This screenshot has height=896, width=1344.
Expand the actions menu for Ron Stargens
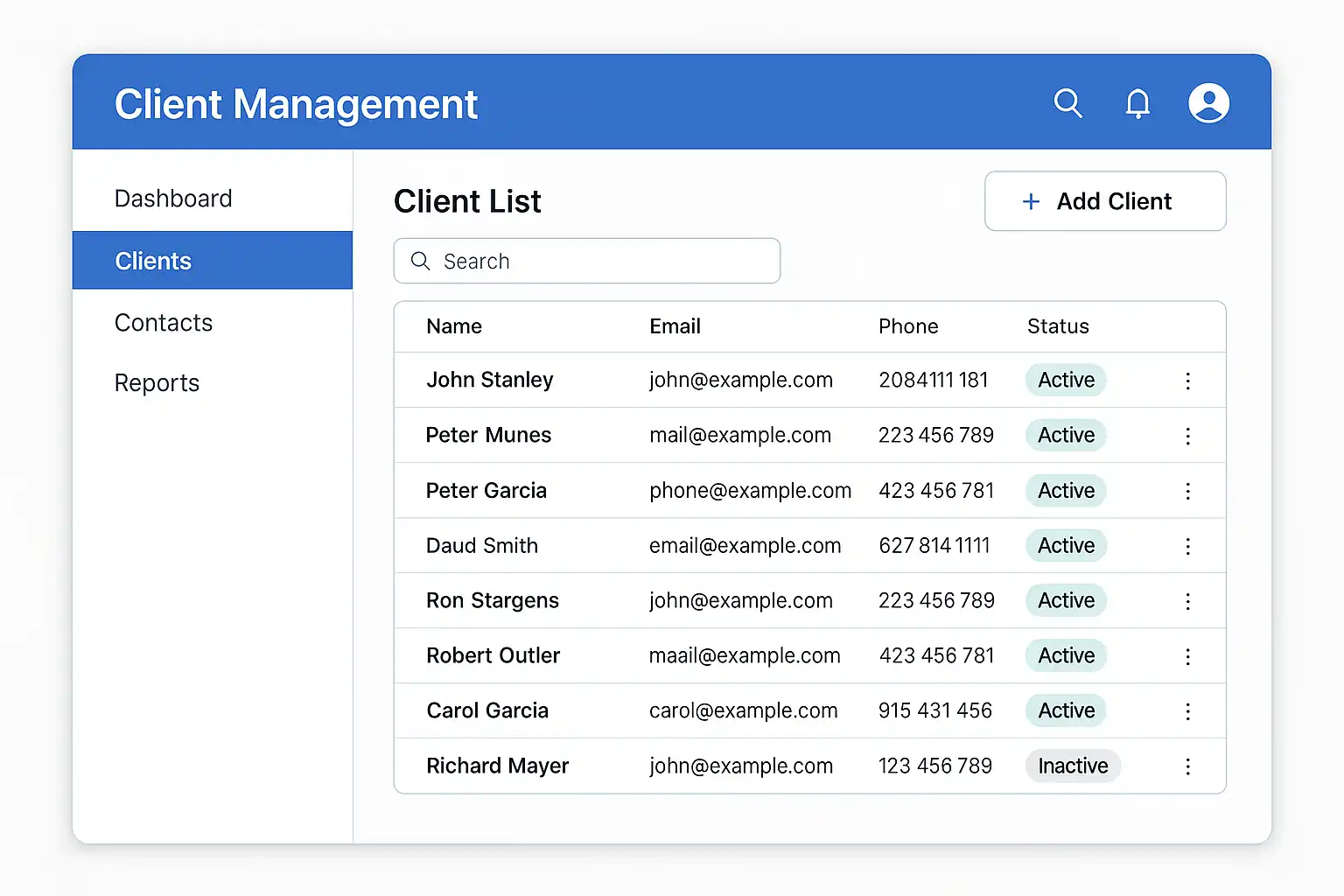pyautogui.click(x=1187, y=601)
